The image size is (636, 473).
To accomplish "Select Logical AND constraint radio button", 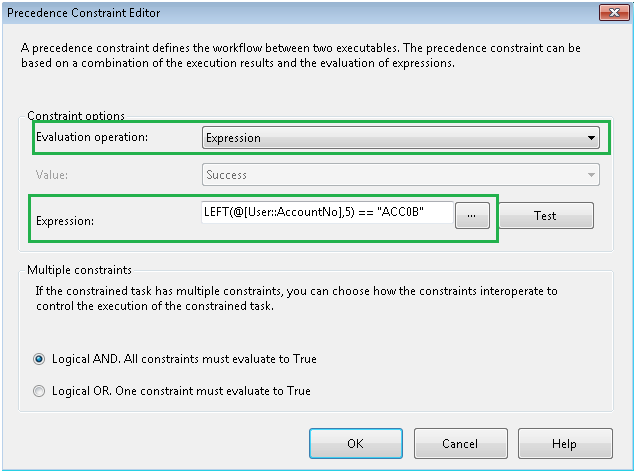I will (x=39, y=359).
